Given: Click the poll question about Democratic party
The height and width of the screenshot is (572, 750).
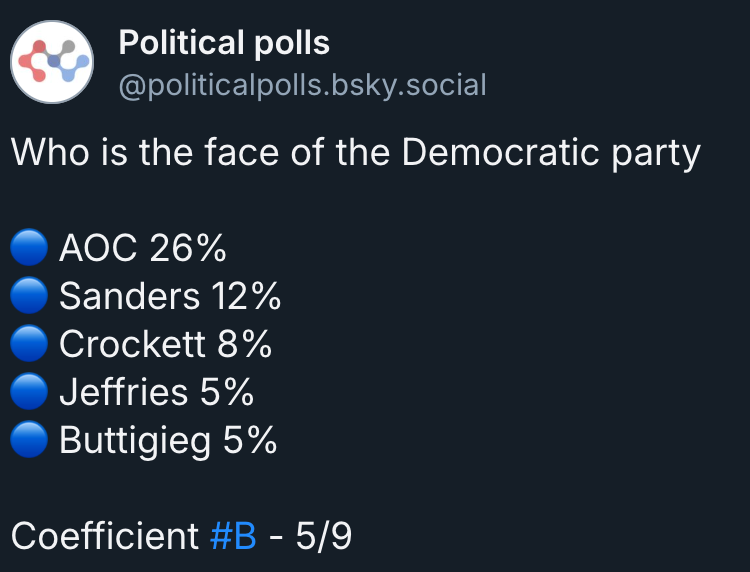Looking at the screenshot, I should pyautogui.click(x=356, y=153).
